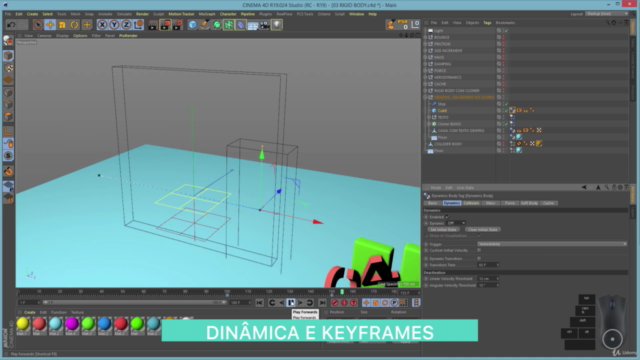Click Clear Initial State button
The image size is (640, 360).
click(482, 230)
